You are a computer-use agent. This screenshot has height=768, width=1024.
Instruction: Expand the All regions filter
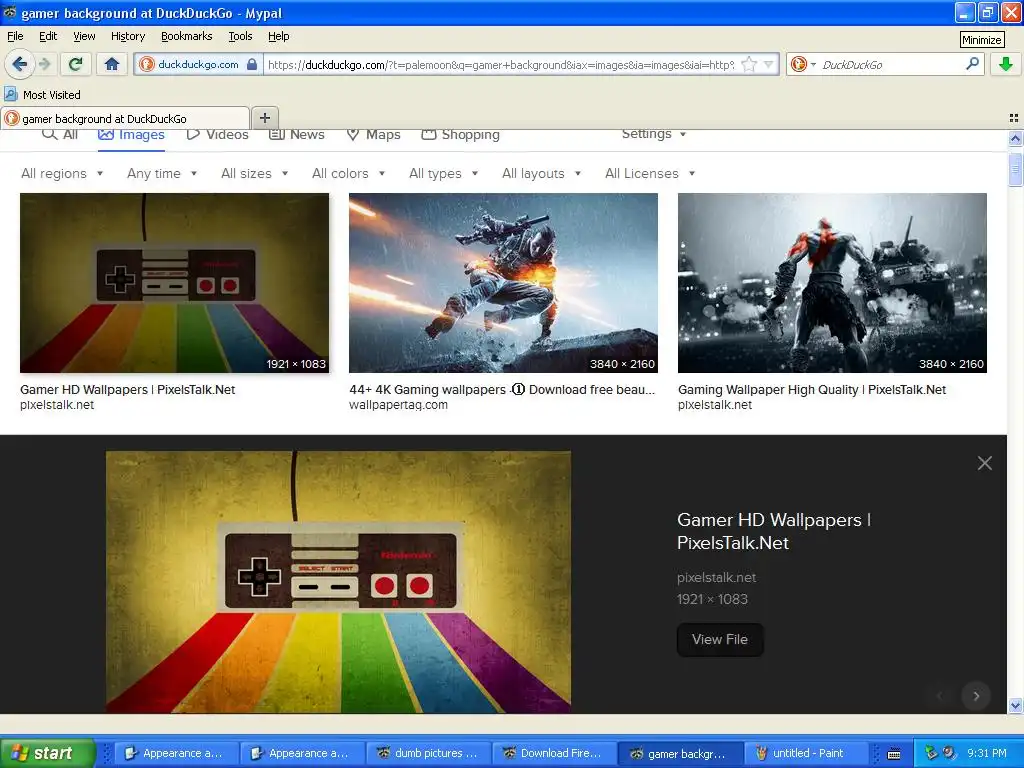click(x=62, y=173)
